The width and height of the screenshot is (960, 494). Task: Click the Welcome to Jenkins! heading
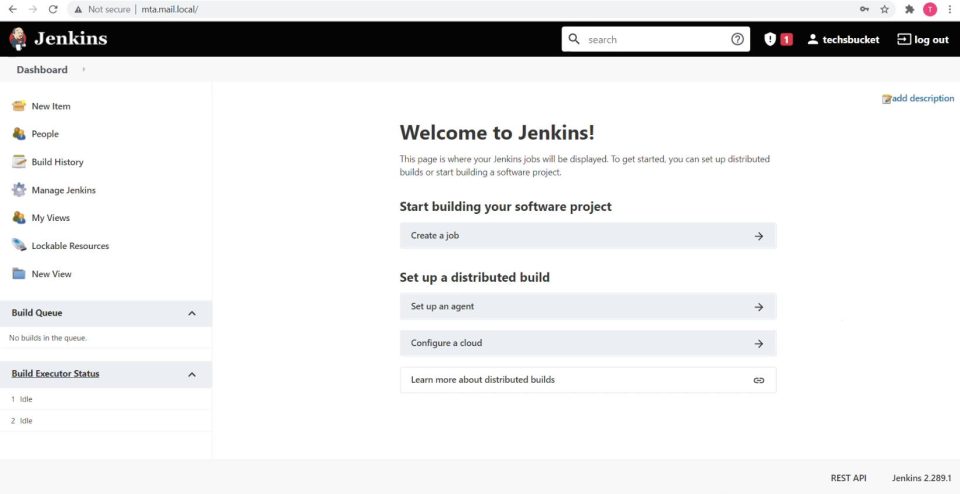click(x=497, y=132)
